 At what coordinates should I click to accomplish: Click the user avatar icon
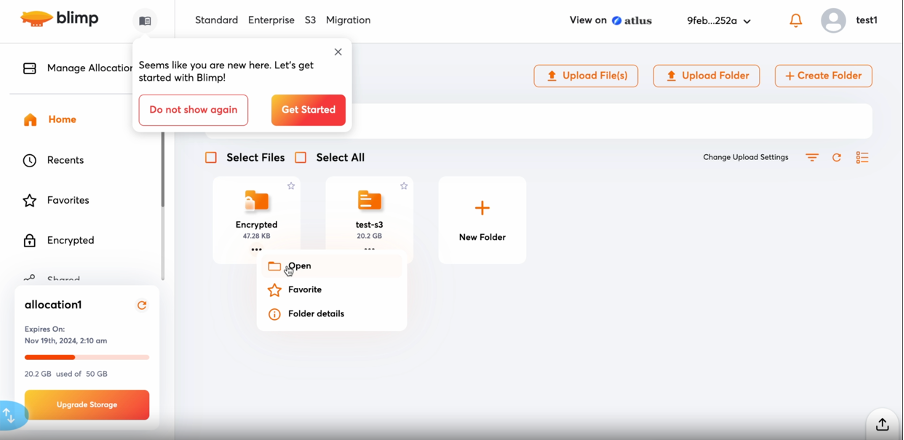pyautogui.click(x=833, y=20)
